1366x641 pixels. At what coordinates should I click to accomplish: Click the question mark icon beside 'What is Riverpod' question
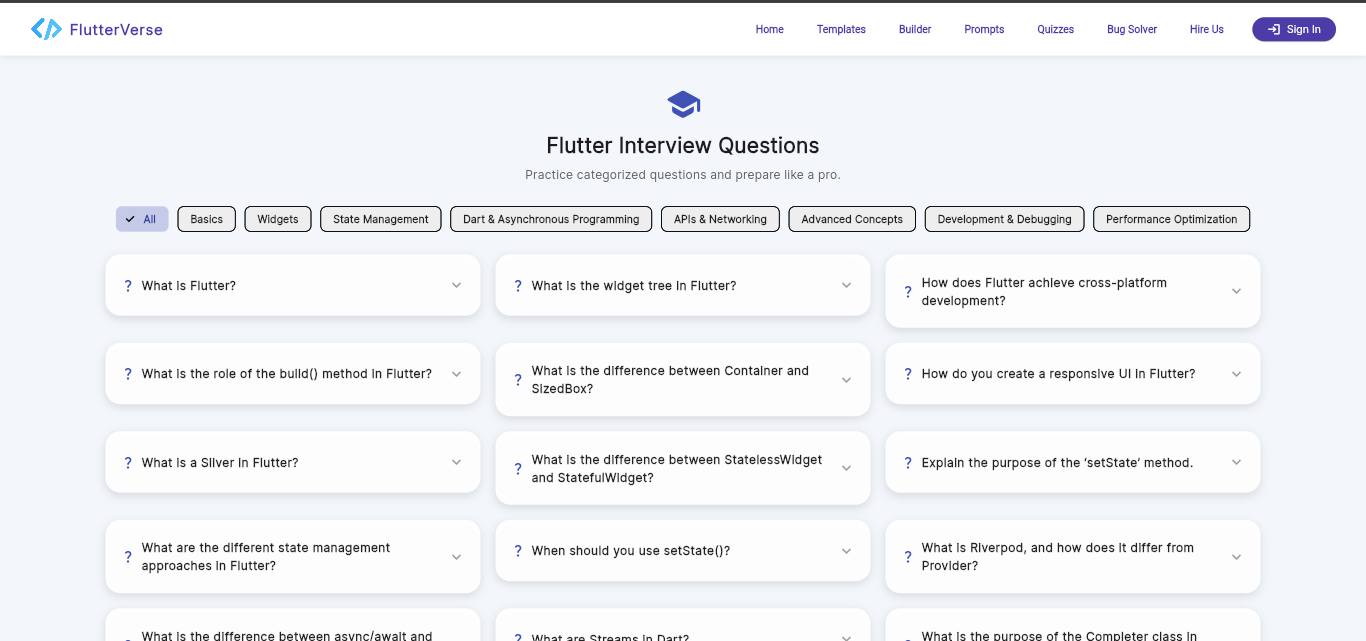[907, 557]
